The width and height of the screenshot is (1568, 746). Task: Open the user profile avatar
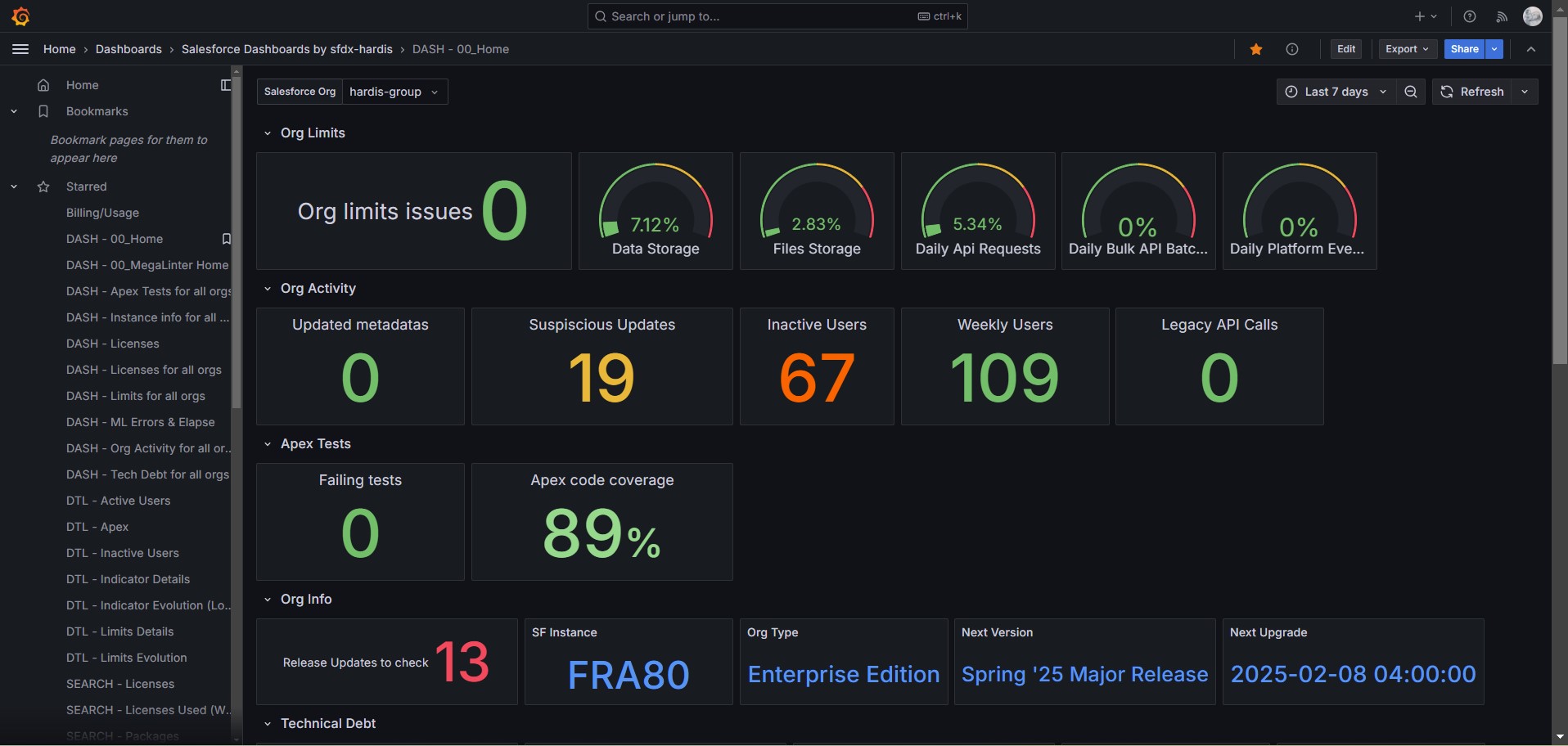click(1533, 16)
